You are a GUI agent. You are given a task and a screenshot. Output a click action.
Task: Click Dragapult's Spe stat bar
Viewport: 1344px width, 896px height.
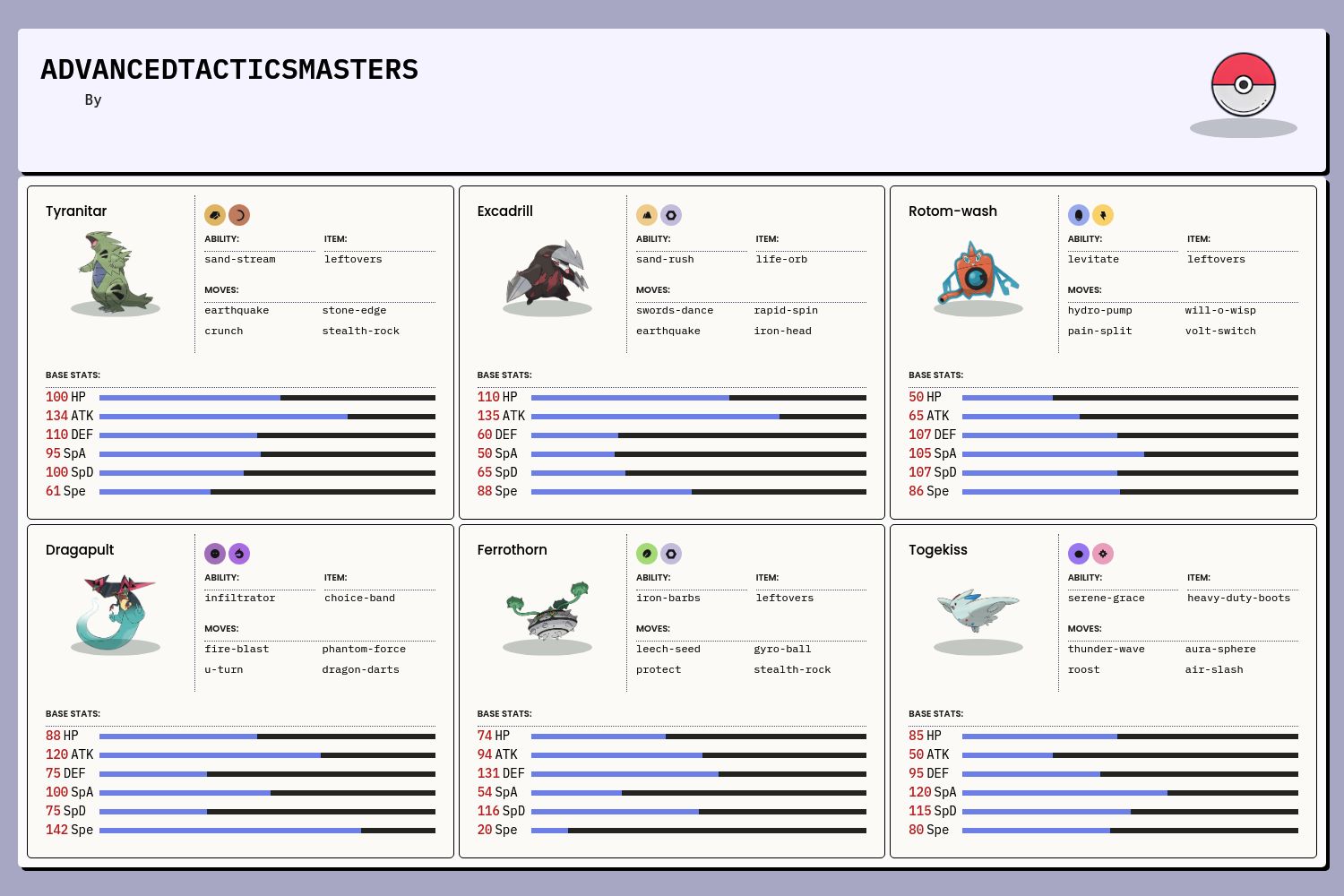[x=267, y=831]
